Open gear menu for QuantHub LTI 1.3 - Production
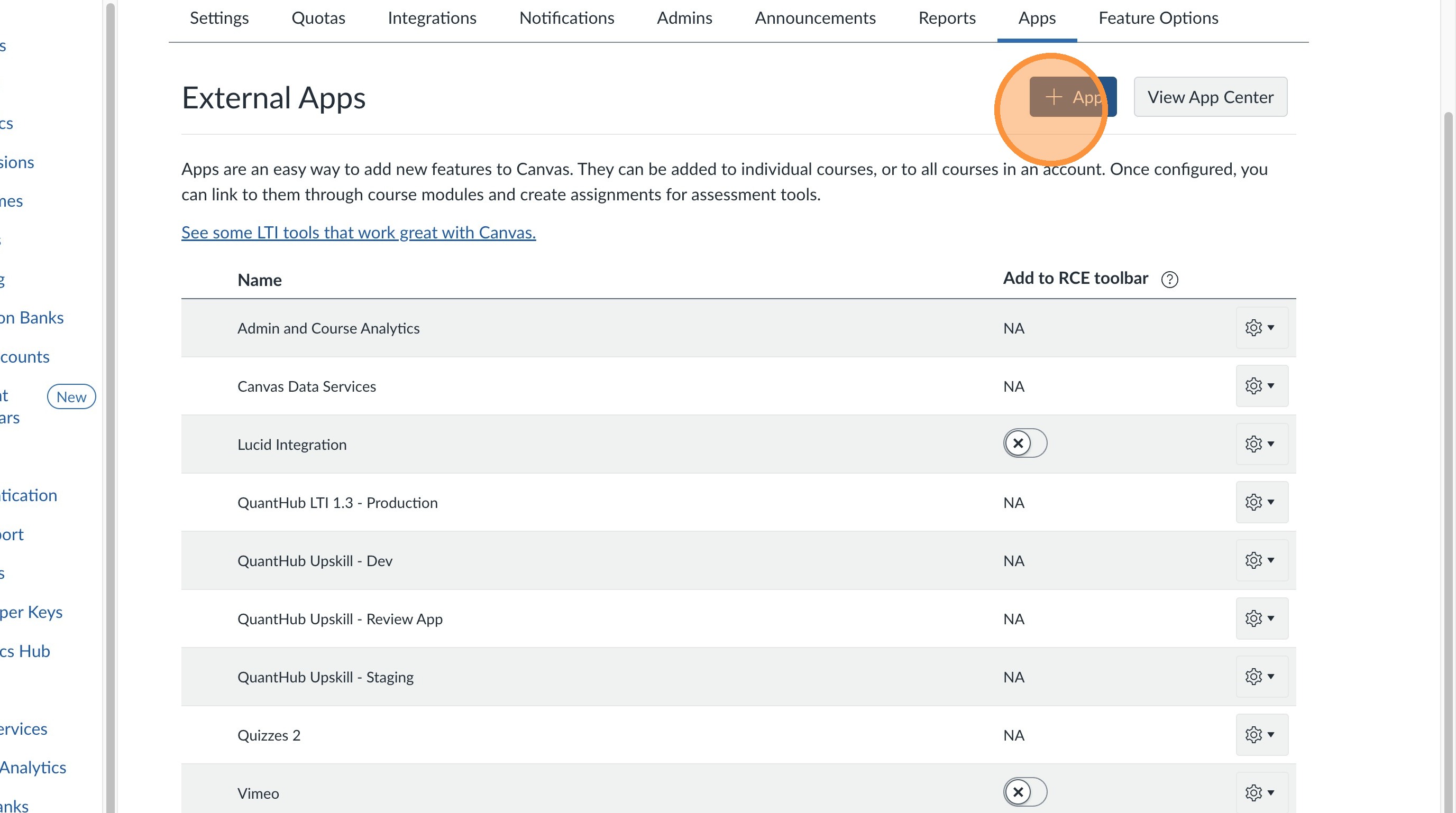The image size is (1456, 813). pyautogui.click(x=1261, y=502)
